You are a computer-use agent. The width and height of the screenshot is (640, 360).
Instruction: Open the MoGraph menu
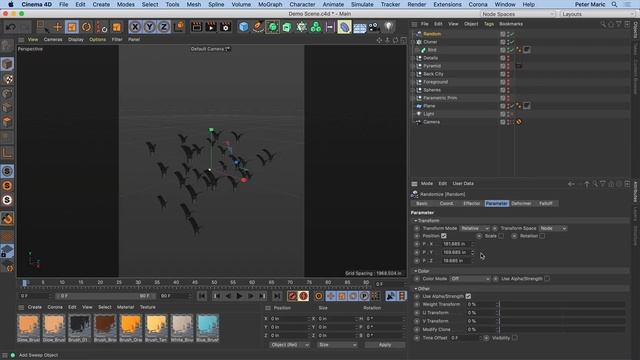[x=270, y=4]
